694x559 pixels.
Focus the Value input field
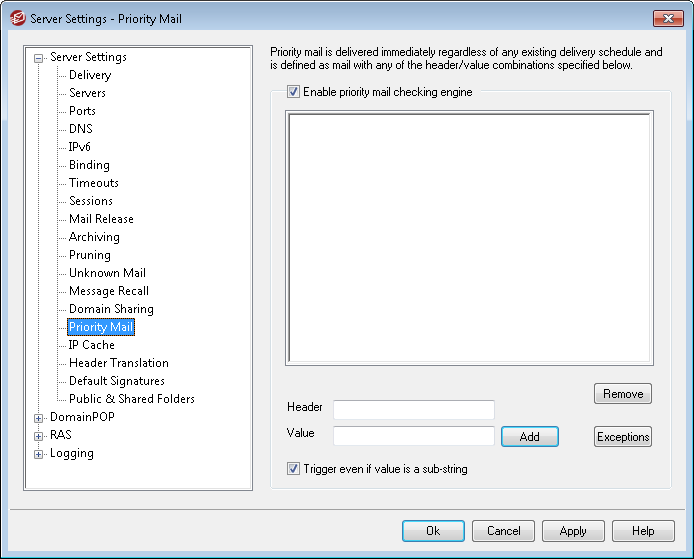(413, 436)
